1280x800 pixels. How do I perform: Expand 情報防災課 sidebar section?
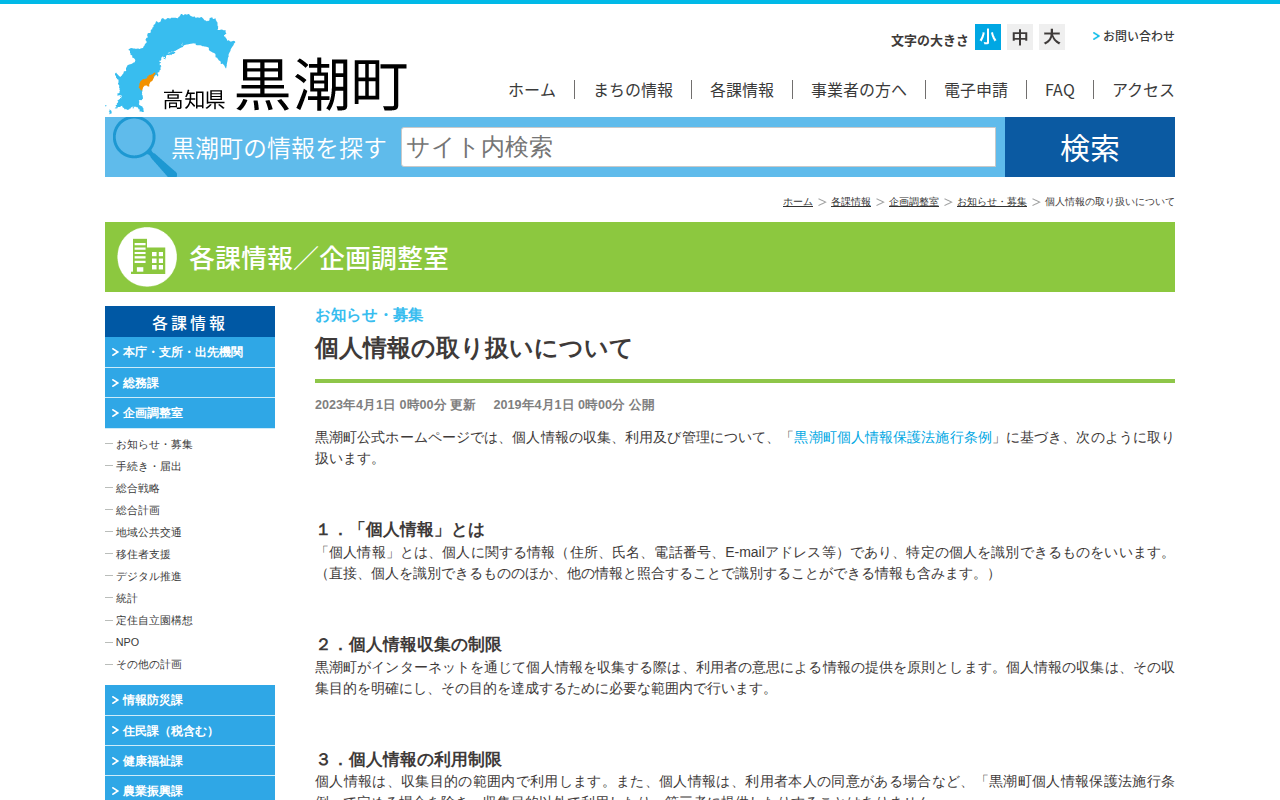pos(190,700)
